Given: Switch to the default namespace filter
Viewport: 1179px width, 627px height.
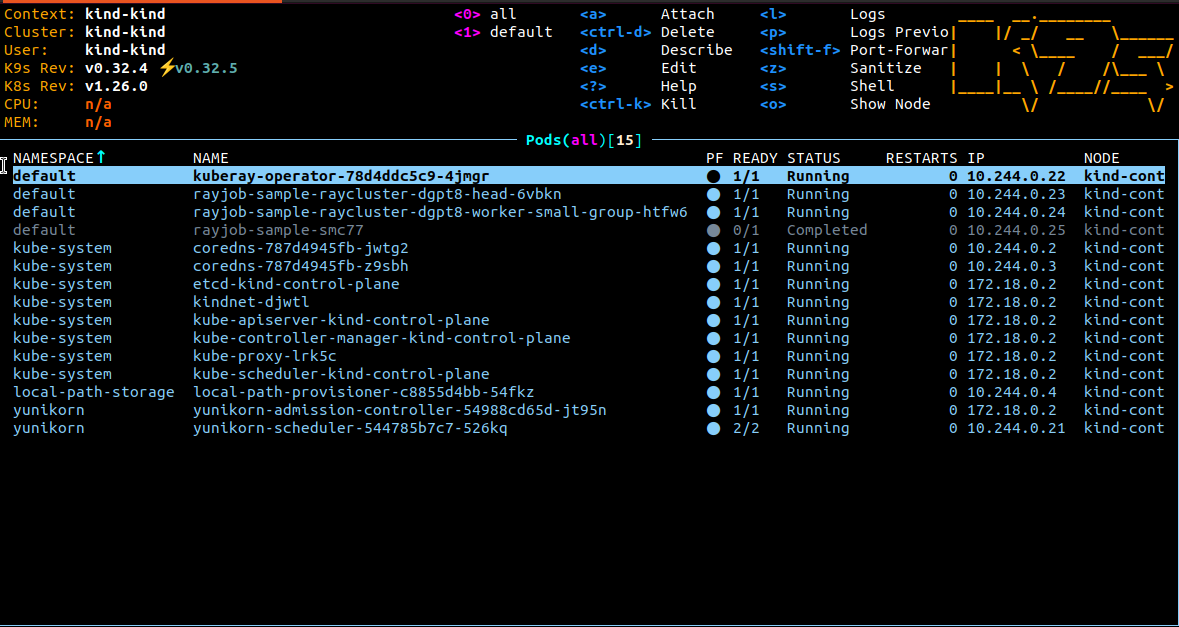Looking at the screenshot, I should click(520, 32).
